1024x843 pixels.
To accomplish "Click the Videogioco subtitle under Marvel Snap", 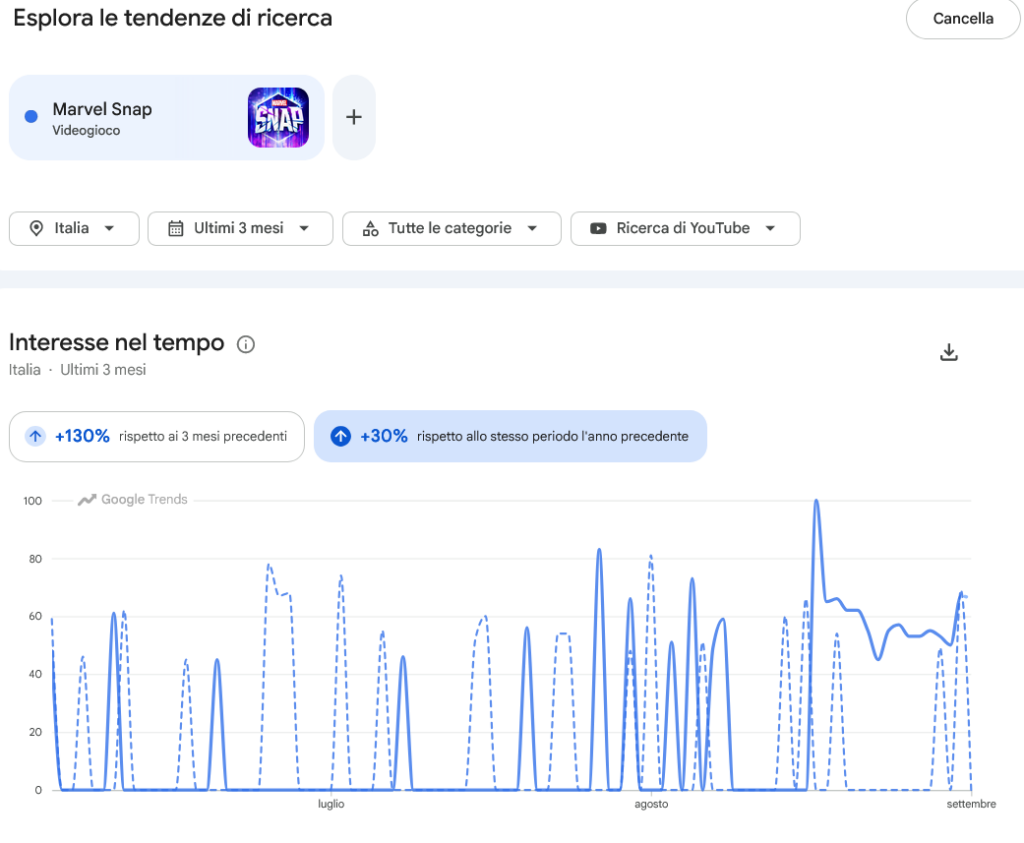I will click(86, 131).
